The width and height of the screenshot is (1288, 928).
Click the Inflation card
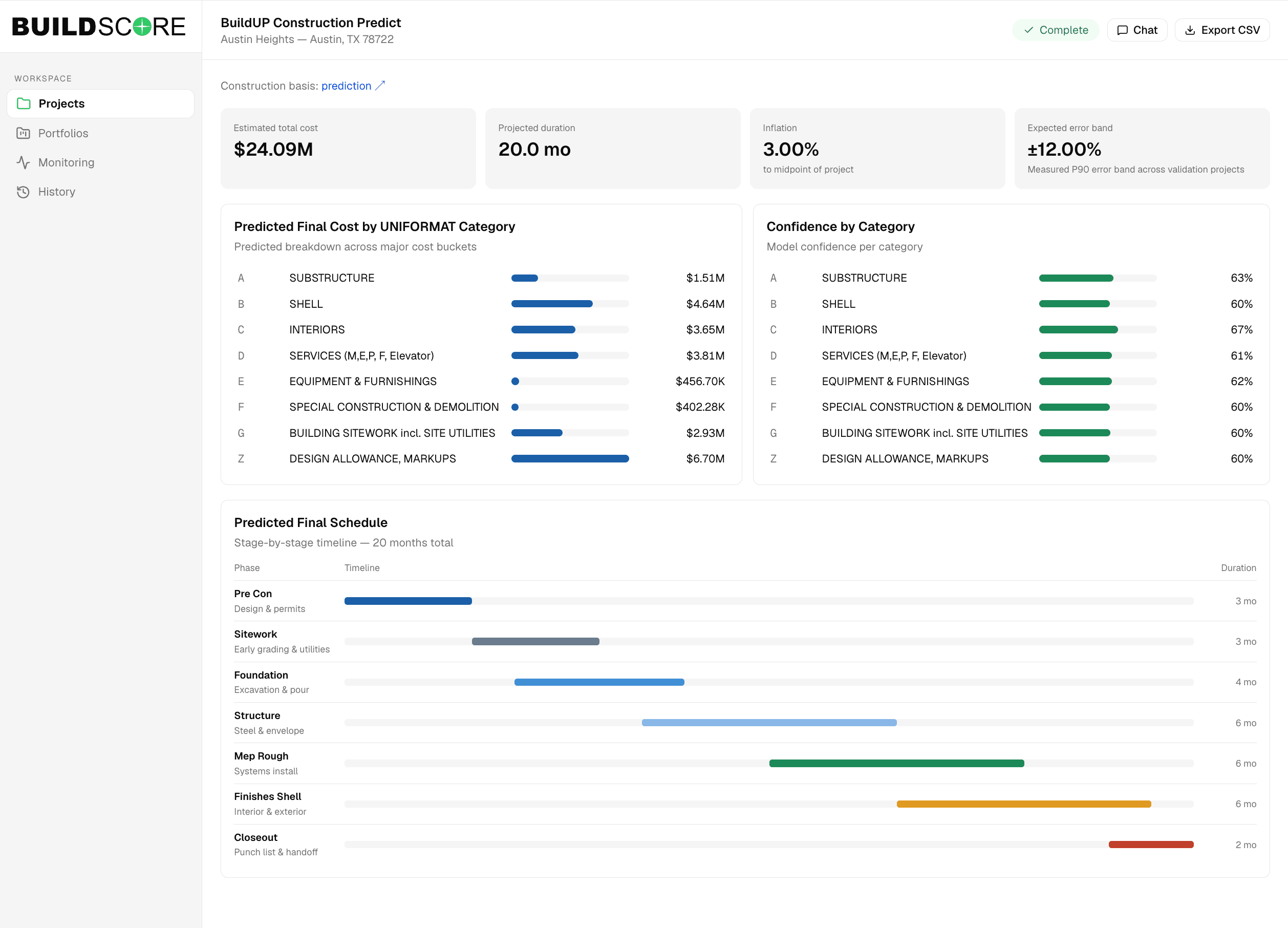click(x=877, y=149)
